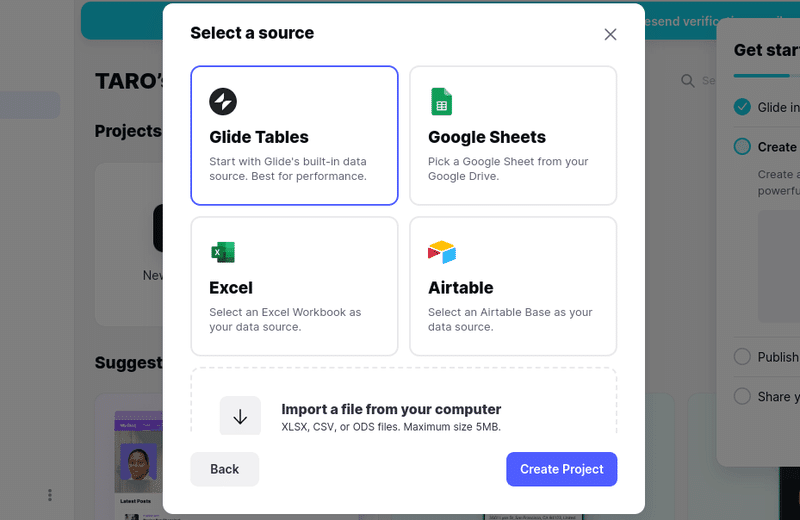Click the "Select a source" dialog title
This screenshot has height=520, width=800.
coord(252,33)
